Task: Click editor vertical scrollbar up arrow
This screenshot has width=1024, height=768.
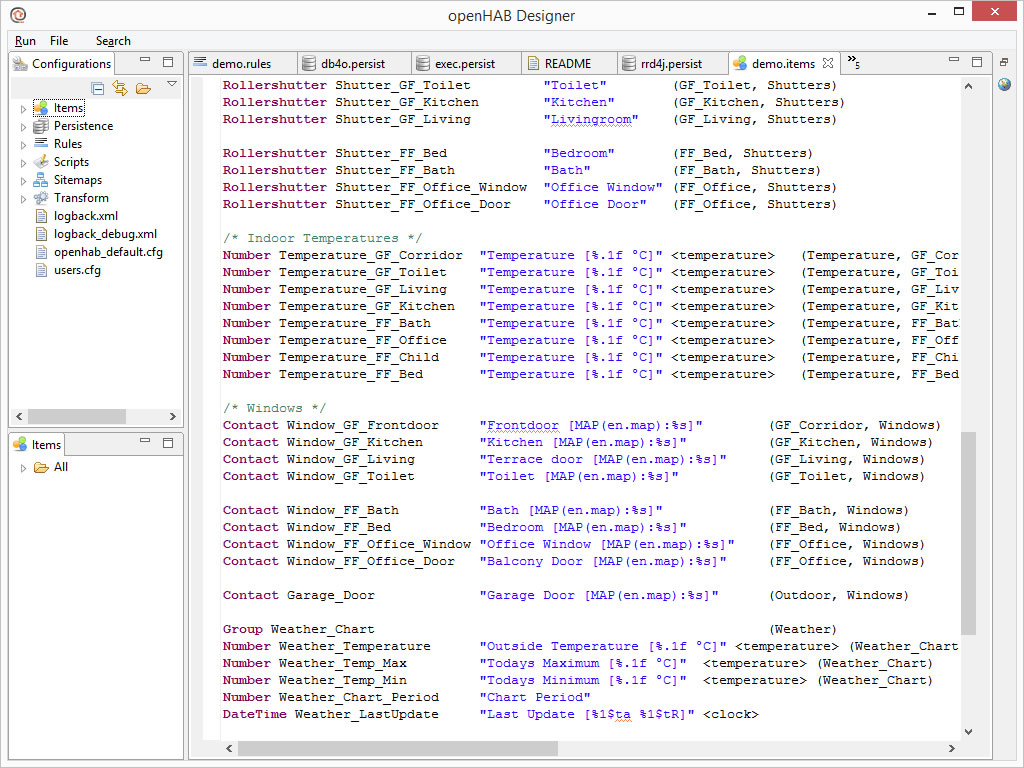Action: 968,86
